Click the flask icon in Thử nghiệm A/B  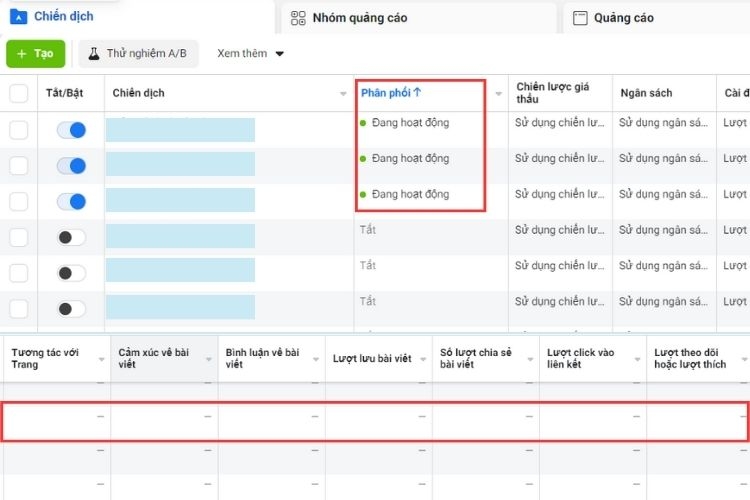tap(94, 54)
